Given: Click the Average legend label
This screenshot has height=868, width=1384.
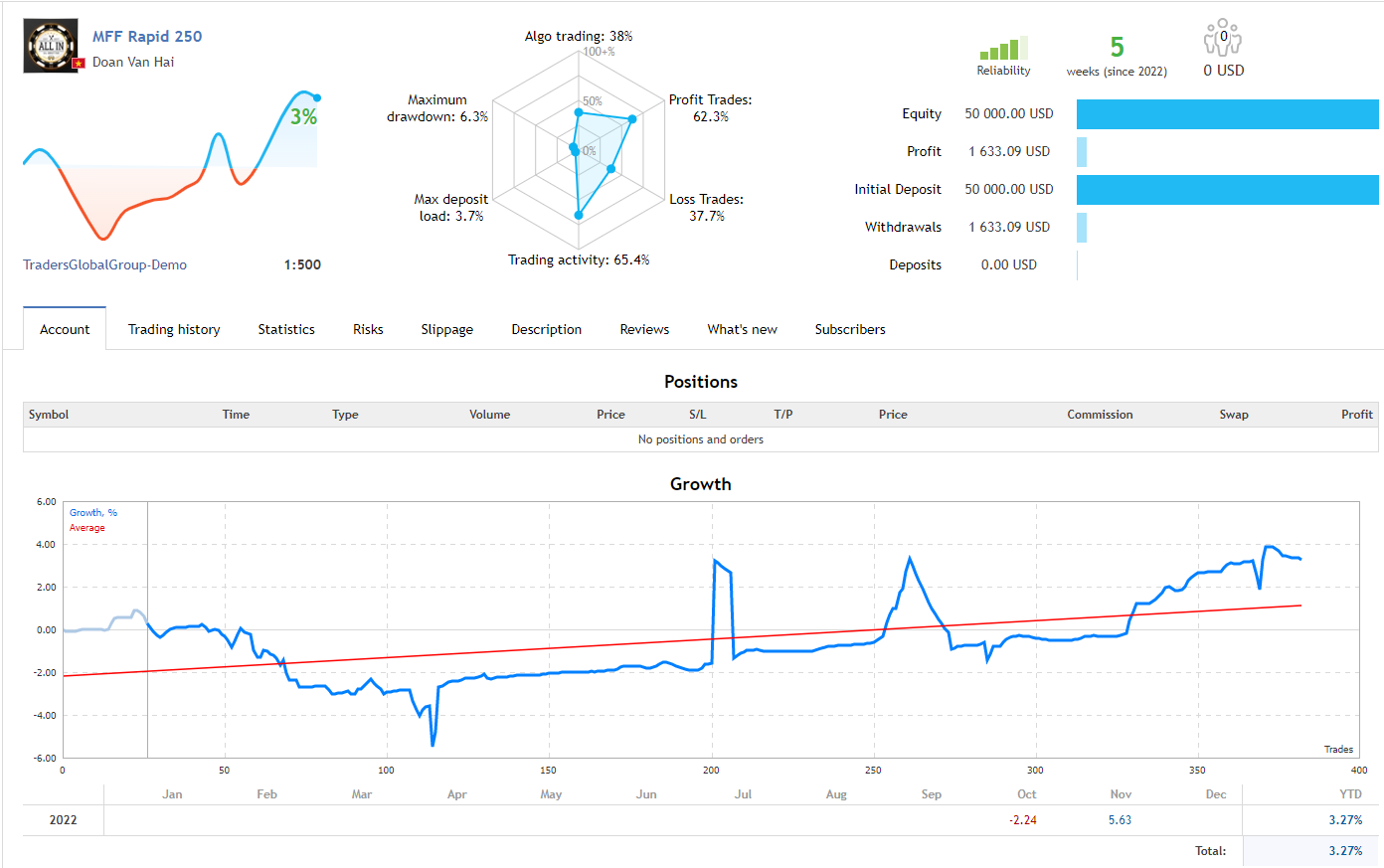Looking at the screenshot, I should point(86,528).
